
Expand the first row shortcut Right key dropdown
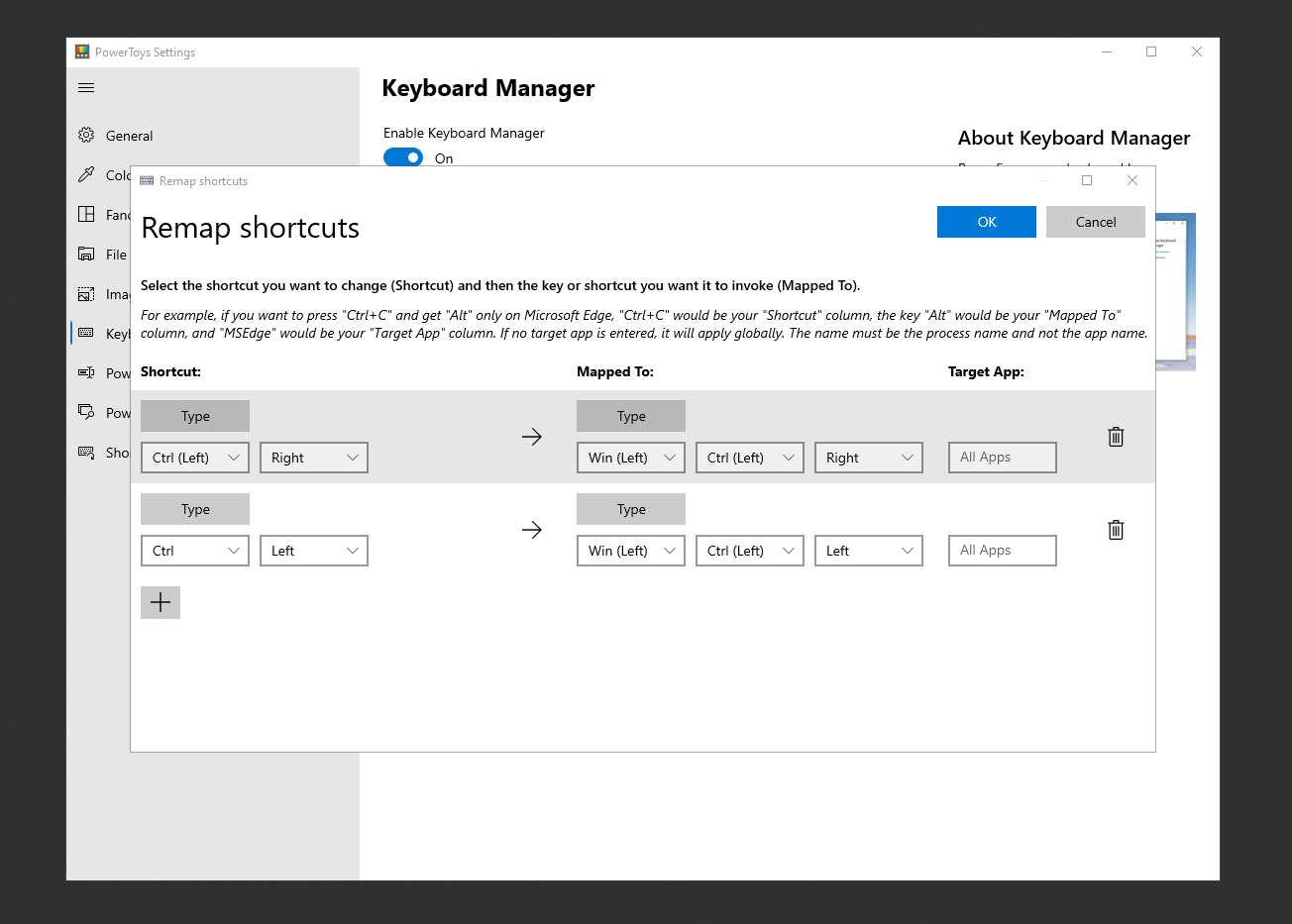pyautogui.click(x=314, y=458)
